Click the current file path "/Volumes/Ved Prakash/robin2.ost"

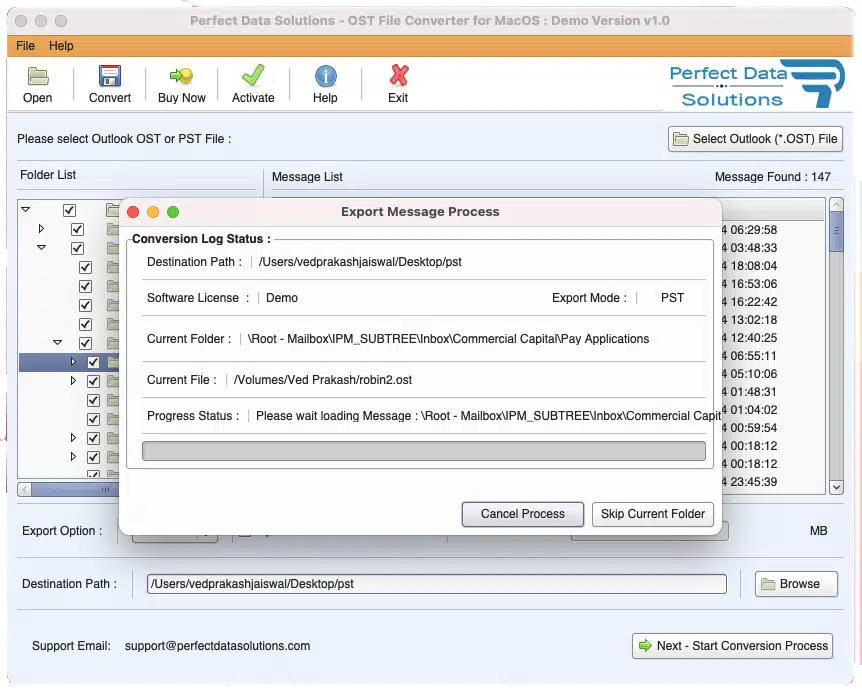(x=323, y=380)
